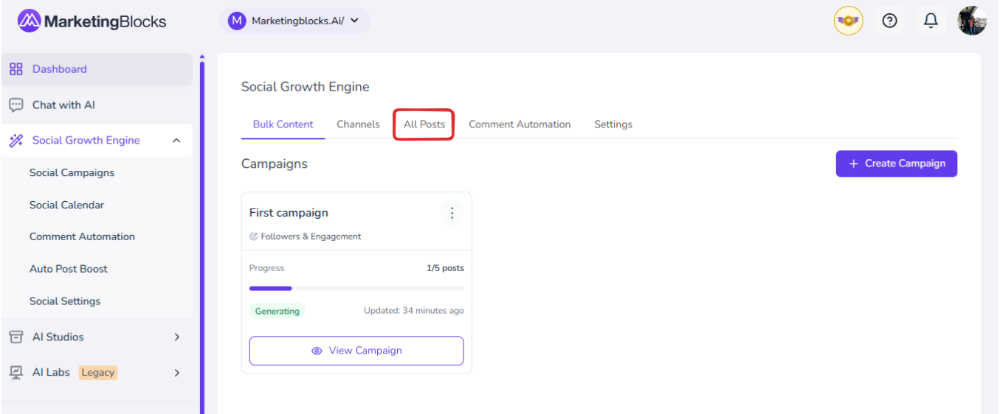Screen dimensions: 1000x414
Task: Click the View Campaign button
Action: 356,351
